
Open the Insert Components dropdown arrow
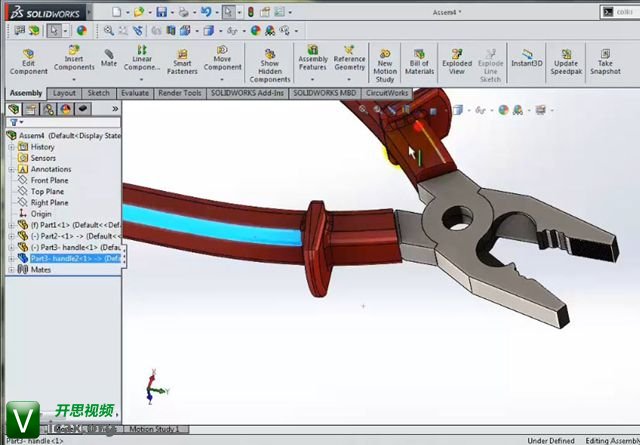74,79
